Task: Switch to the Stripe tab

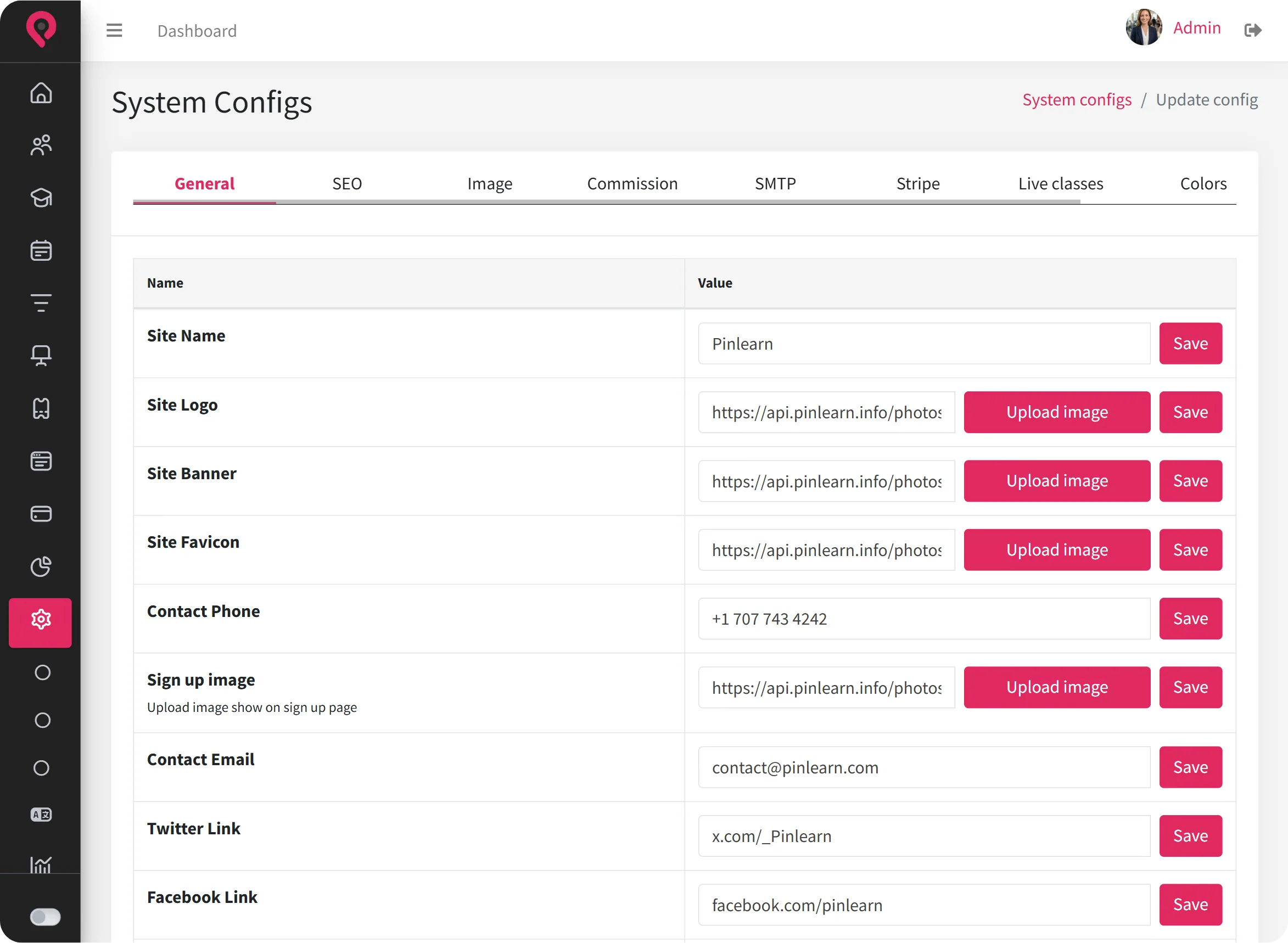Action: point(918,184)
